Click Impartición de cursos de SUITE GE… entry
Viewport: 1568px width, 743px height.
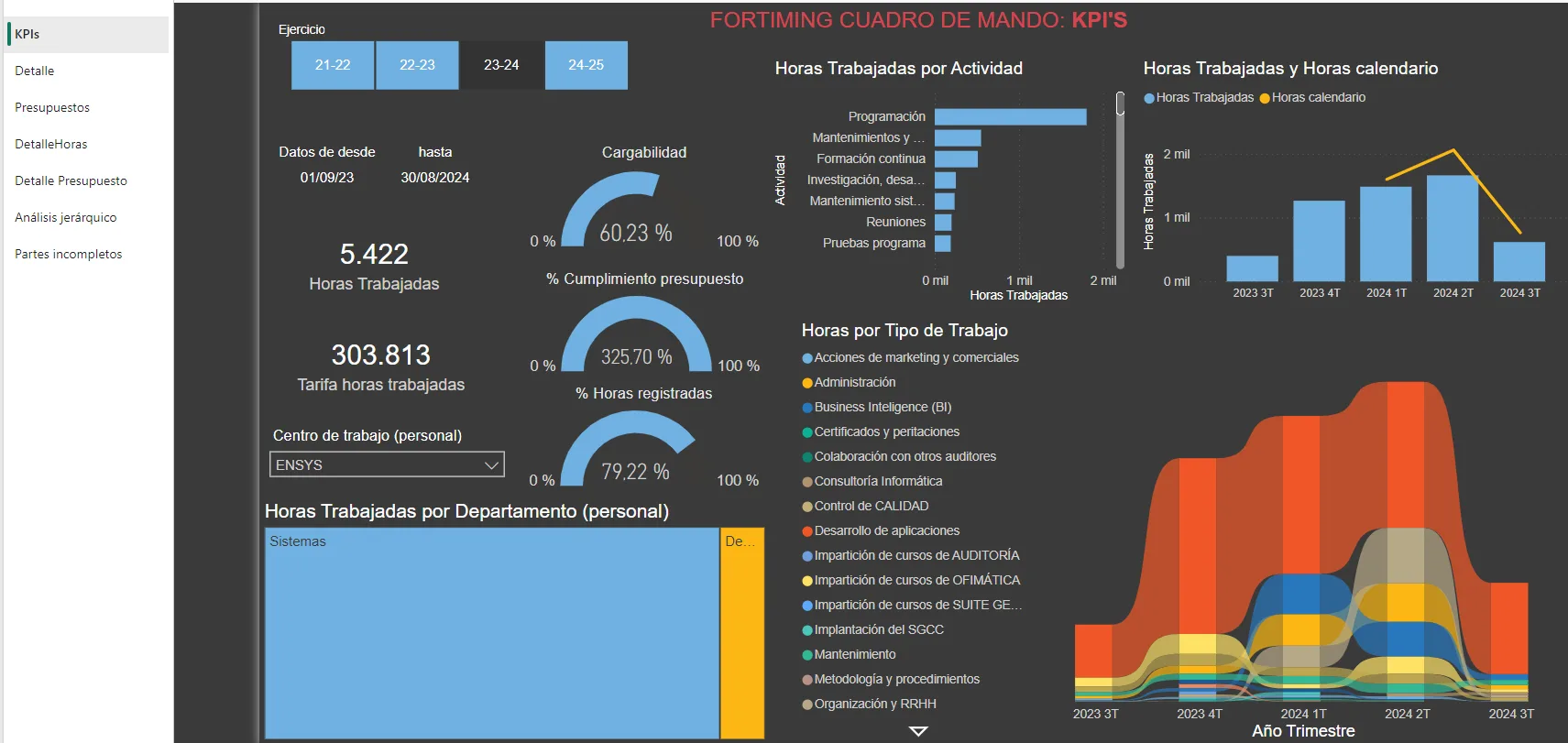click(x=912, y=605)
